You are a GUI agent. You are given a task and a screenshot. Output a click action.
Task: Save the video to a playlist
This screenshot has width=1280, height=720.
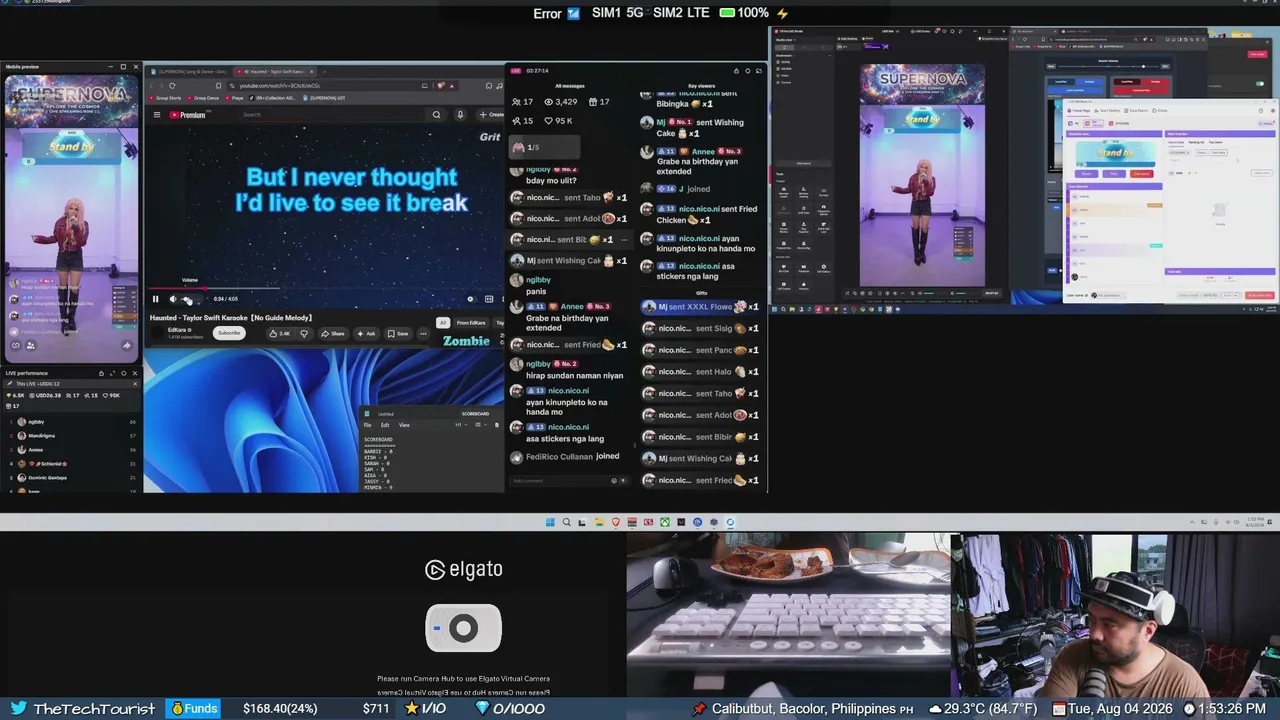pos(398,333)
